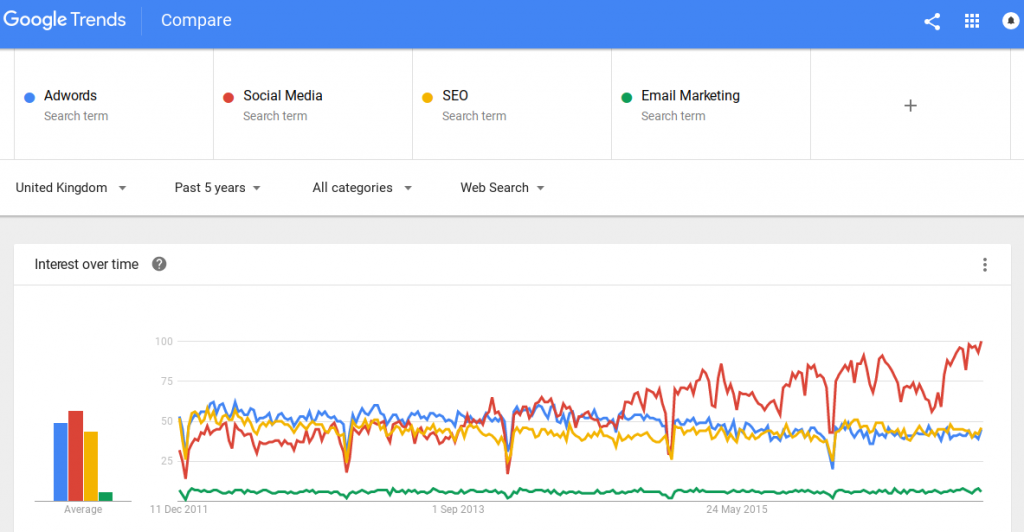Screen dimensions: 1024x532
Task: Edit the Email Marketing search term
Action: click(690, 96)
